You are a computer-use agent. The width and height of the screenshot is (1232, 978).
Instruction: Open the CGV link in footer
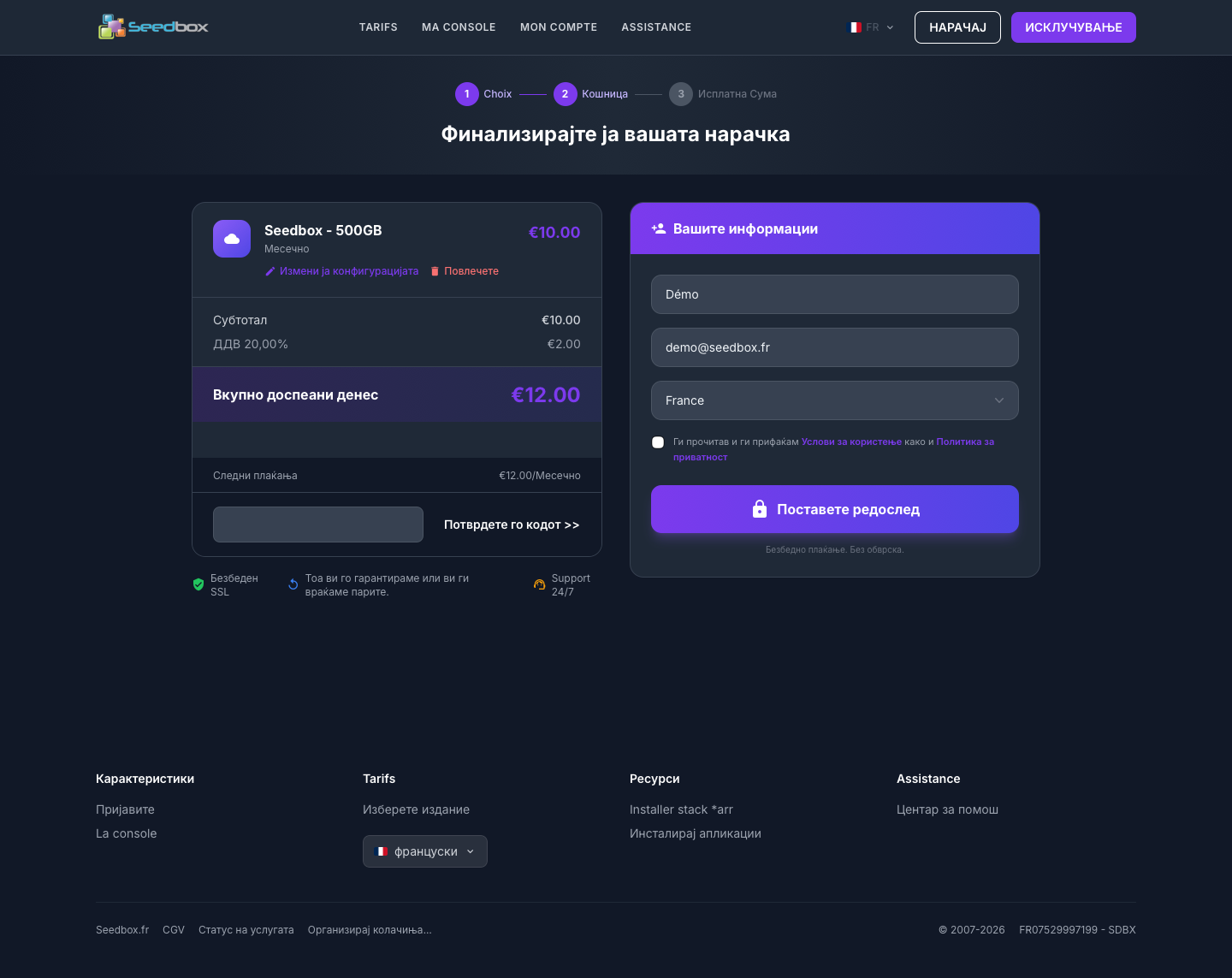174,930
